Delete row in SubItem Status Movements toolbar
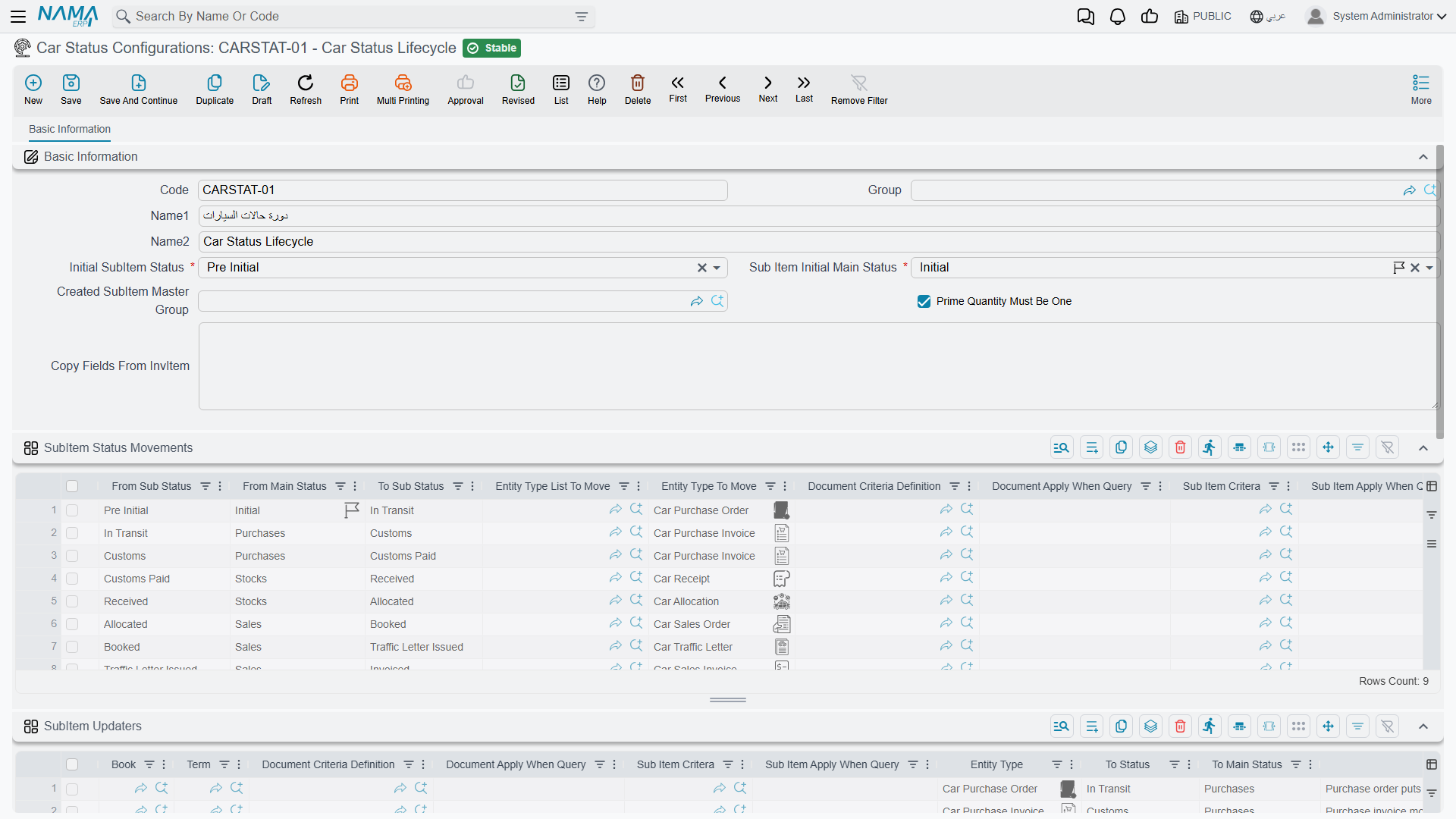Image resolution: width=1456 pixels, height=819 pixels. [1180, 447]
